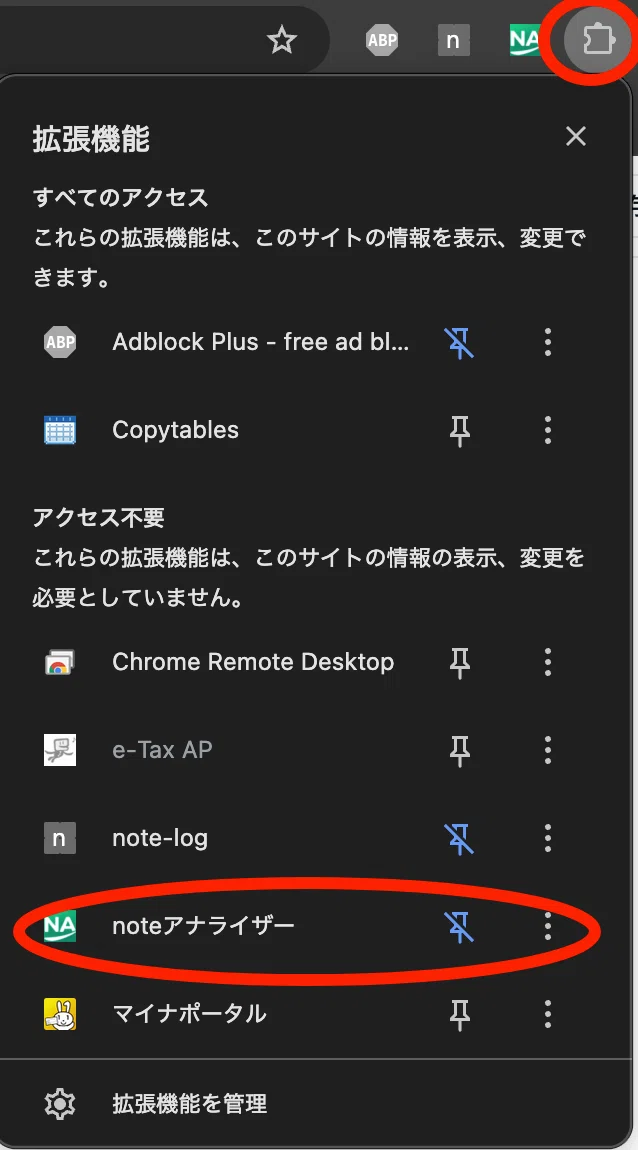Unpin noteアナライザー from the toolbar
This screenshot has height=1150, width=638.
tap(460, 926)
